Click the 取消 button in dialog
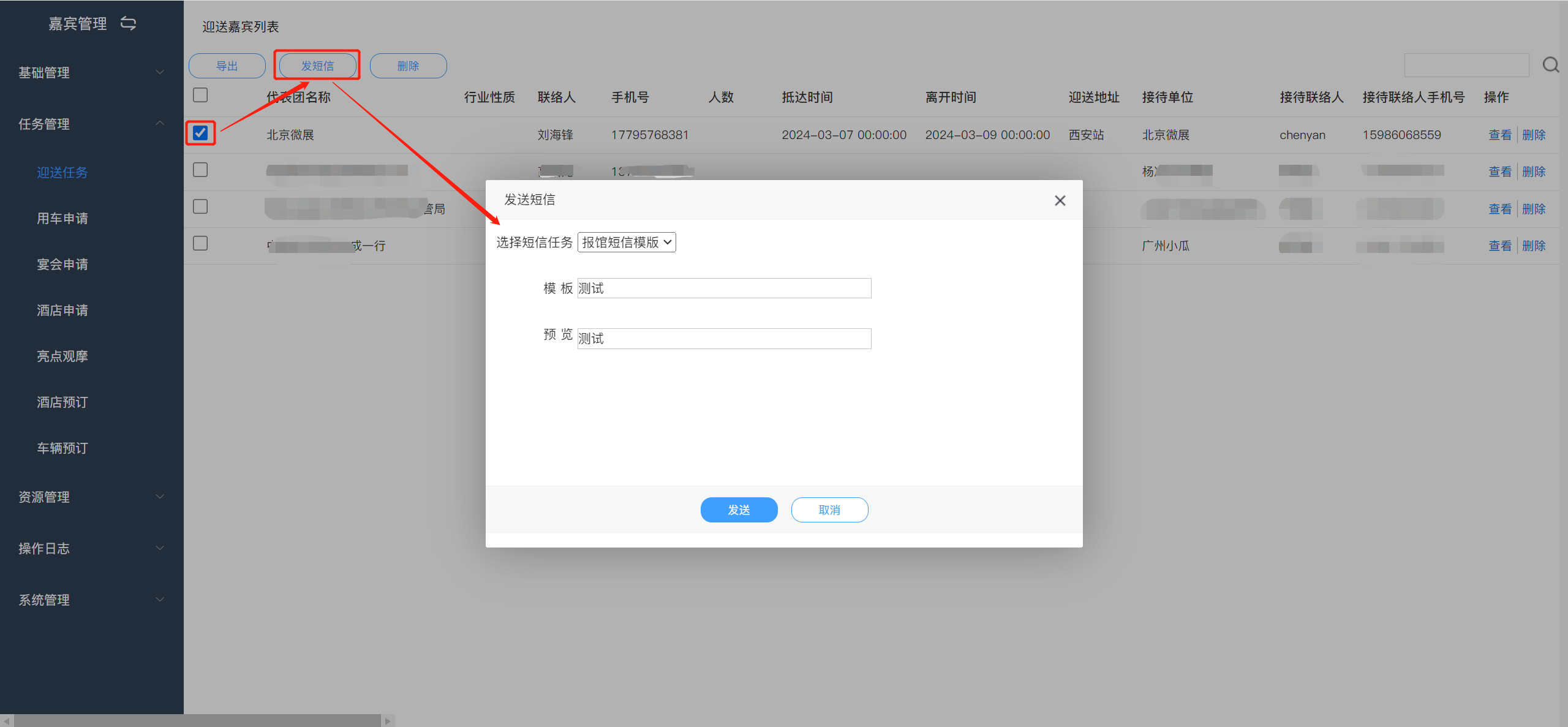The width and height of the screenshot is (1568, 727). (829, 510)
